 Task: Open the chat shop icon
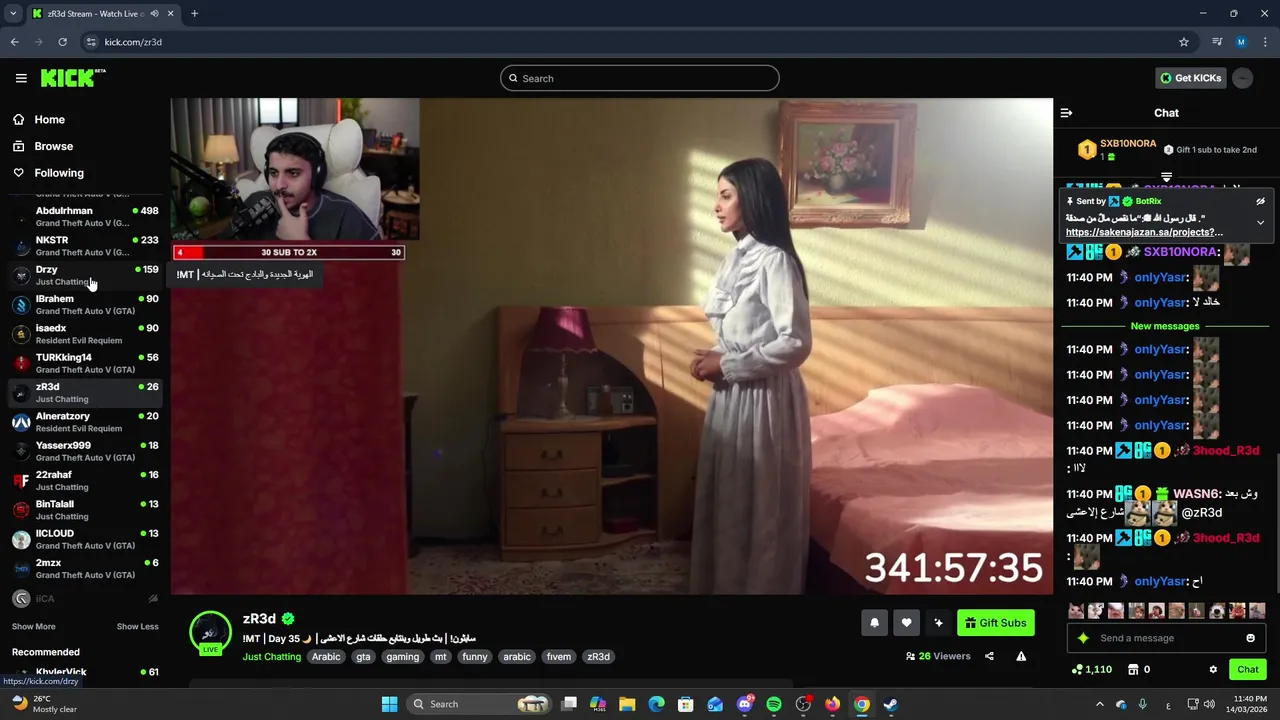[x=1133, y=670]
